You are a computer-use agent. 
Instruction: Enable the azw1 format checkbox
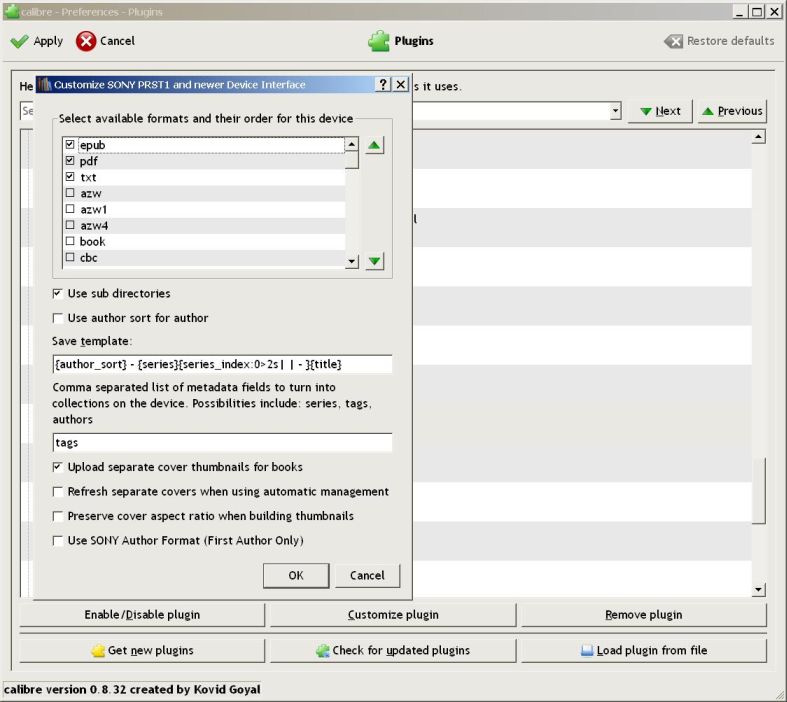tap(70, 209)
